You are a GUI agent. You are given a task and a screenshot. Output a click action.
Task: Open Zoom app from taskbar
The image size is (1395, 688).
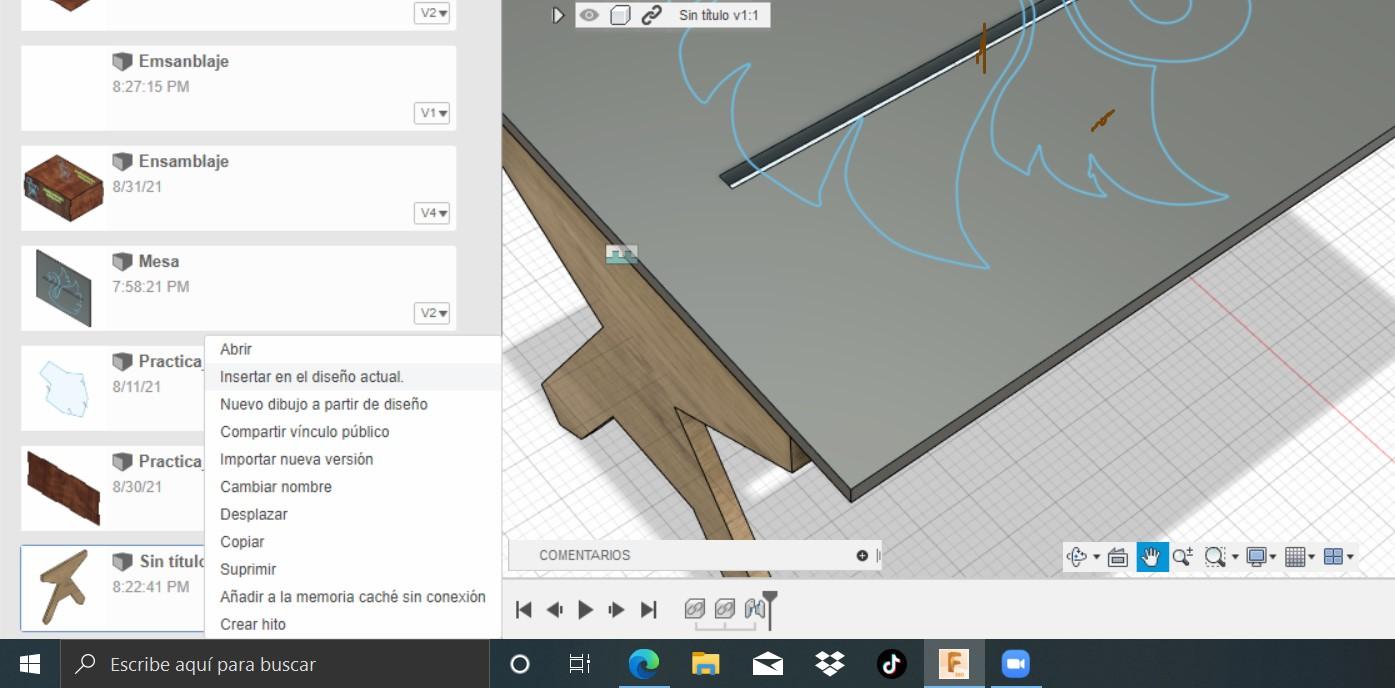click(1016, 664)
